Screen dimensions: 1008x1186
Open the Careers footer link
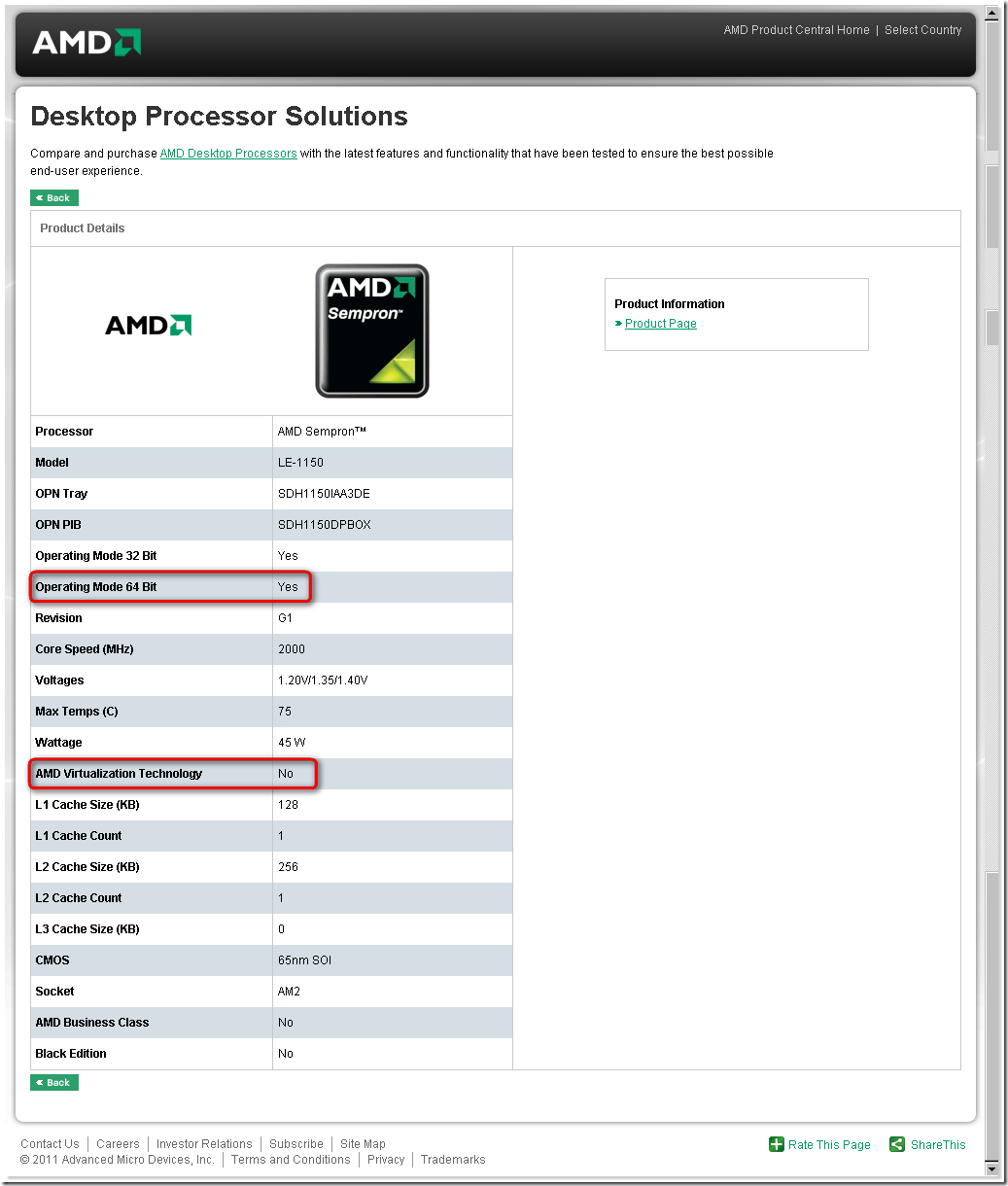[118, 1144]
